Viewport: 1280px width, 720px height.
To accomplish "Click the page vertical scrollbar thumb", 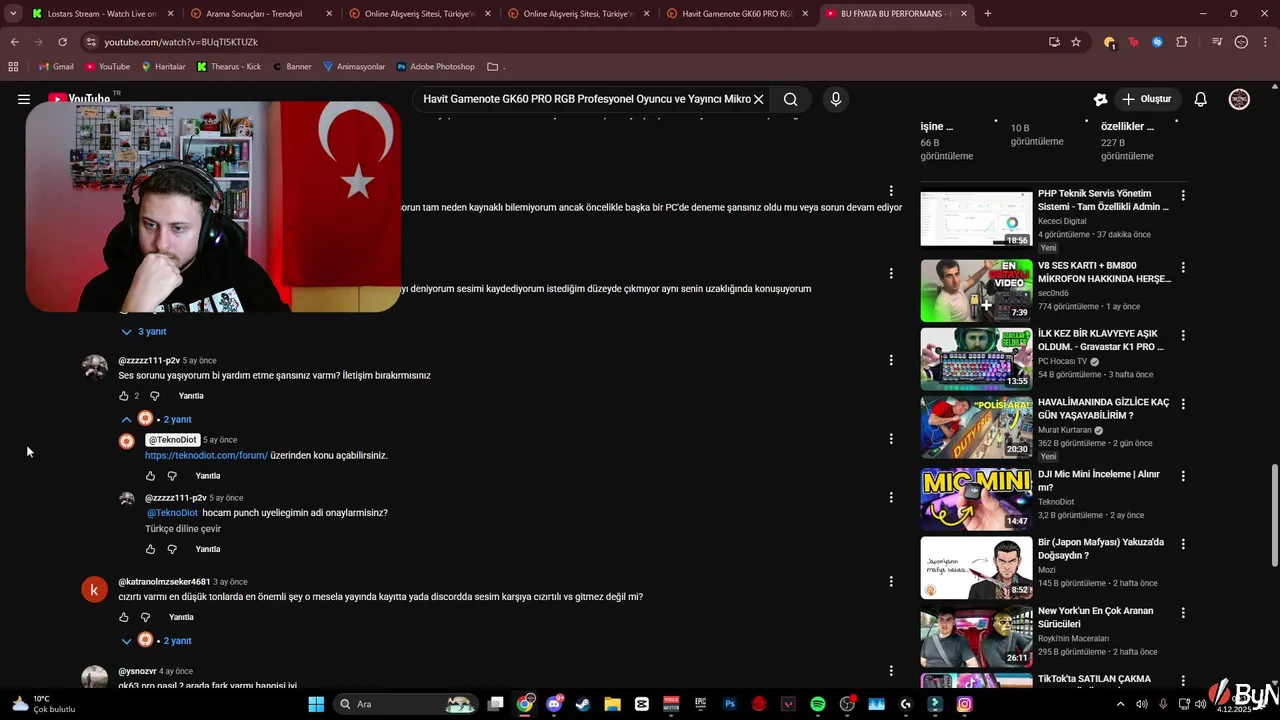I will 1274,516.
